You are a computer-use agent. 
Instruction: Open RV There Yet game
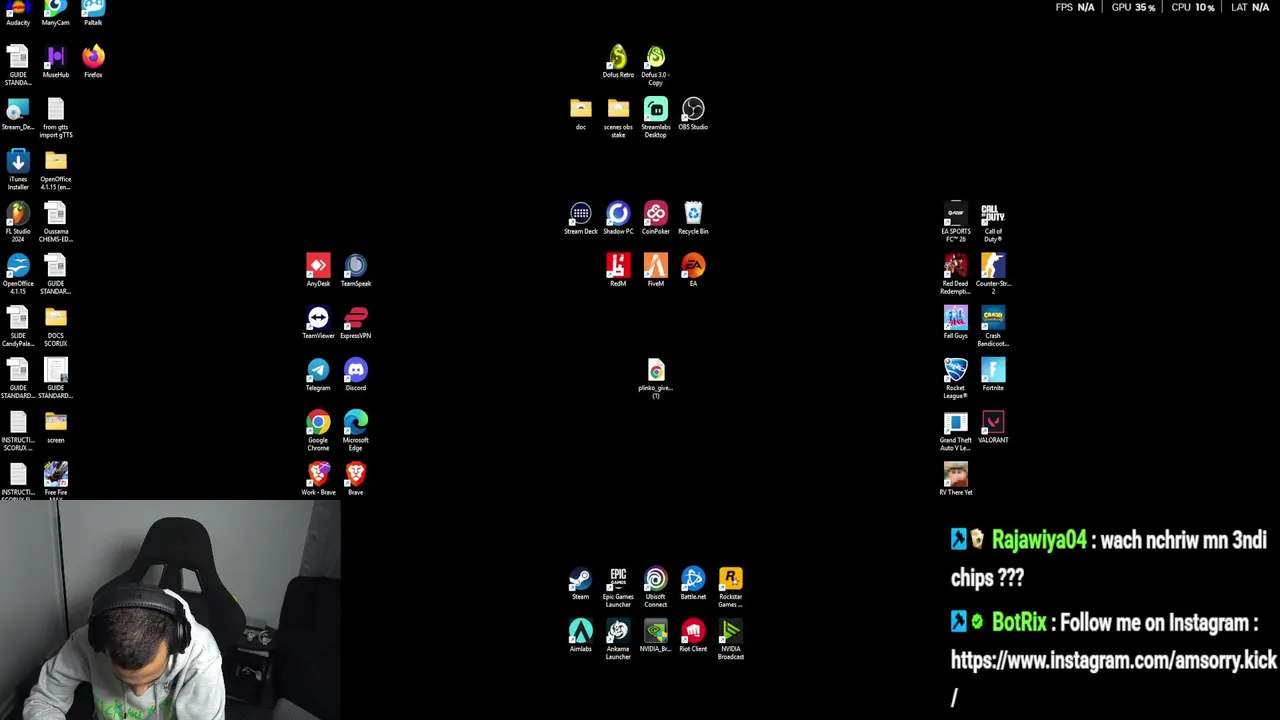click(956, 479)
